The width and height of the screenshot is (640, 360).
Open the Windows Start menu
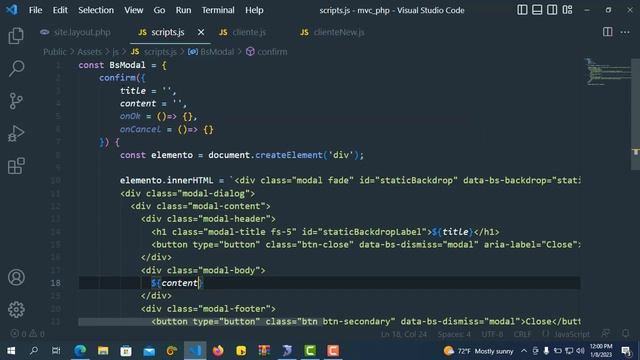pos(11,351)
